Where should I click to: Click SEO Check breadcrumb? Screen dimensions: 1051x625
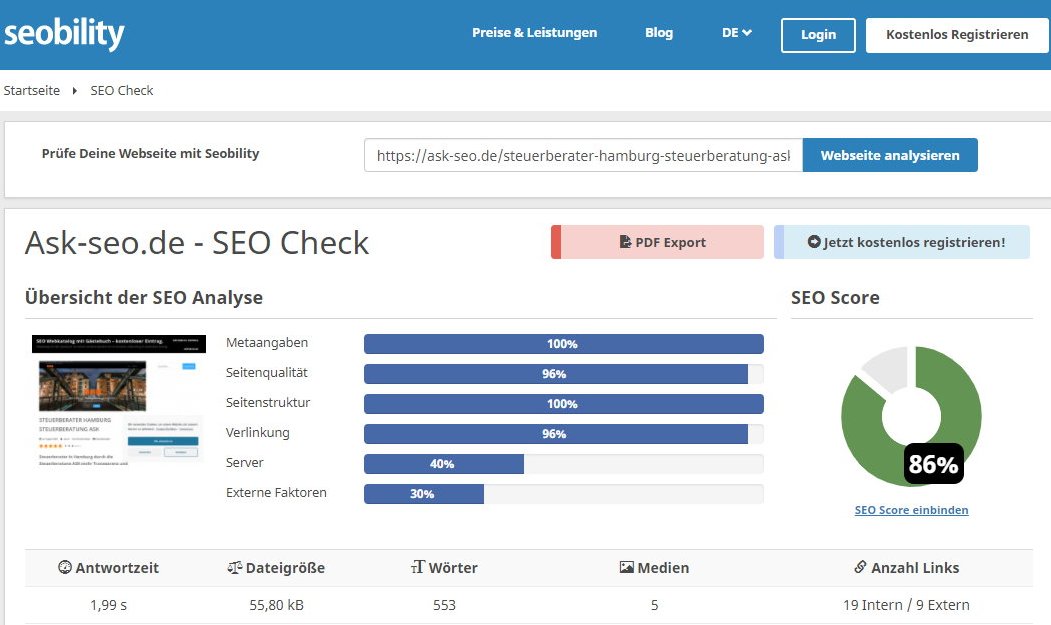(x=122, y=91)
